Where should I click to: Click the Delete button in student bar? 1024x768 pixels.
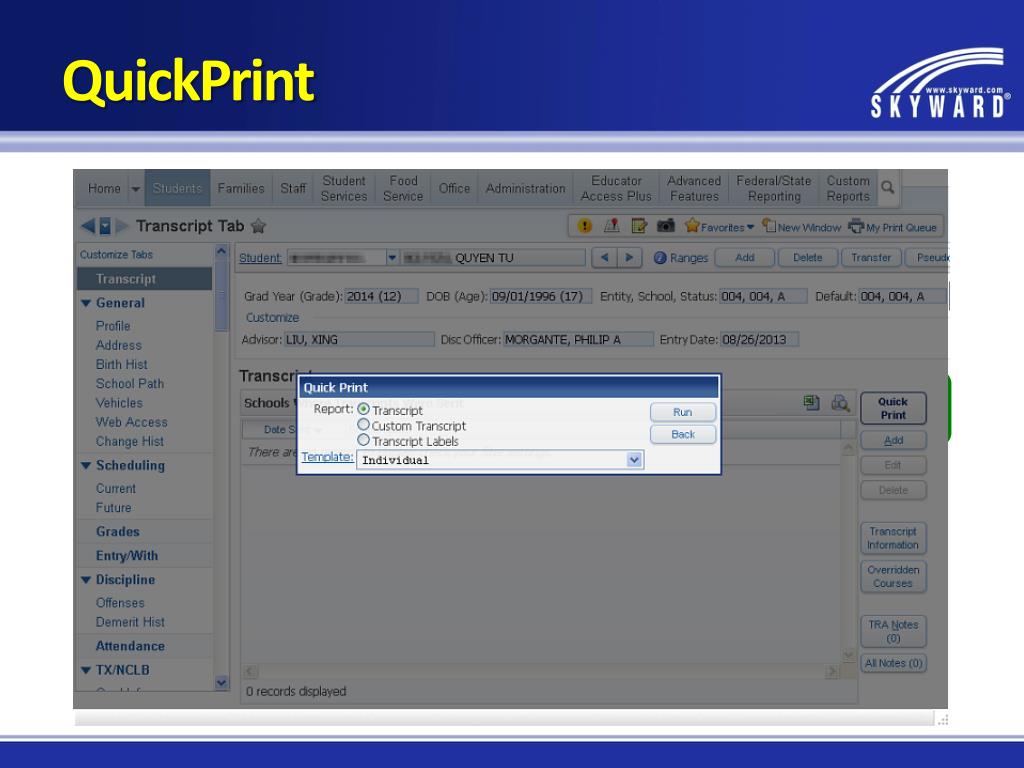808,257
